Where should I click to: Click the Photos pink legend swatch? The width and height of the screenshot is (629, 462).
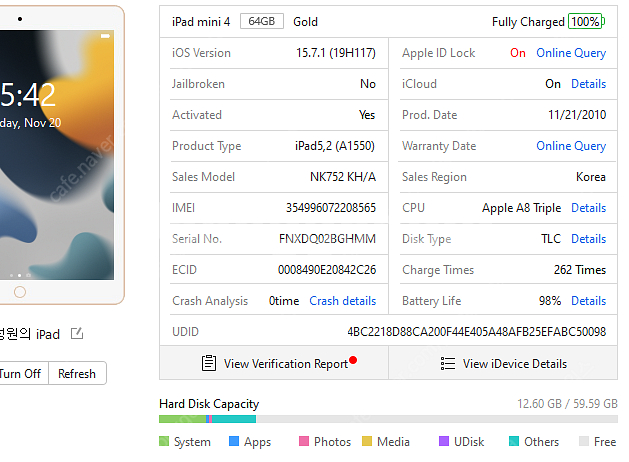[304, 441]
